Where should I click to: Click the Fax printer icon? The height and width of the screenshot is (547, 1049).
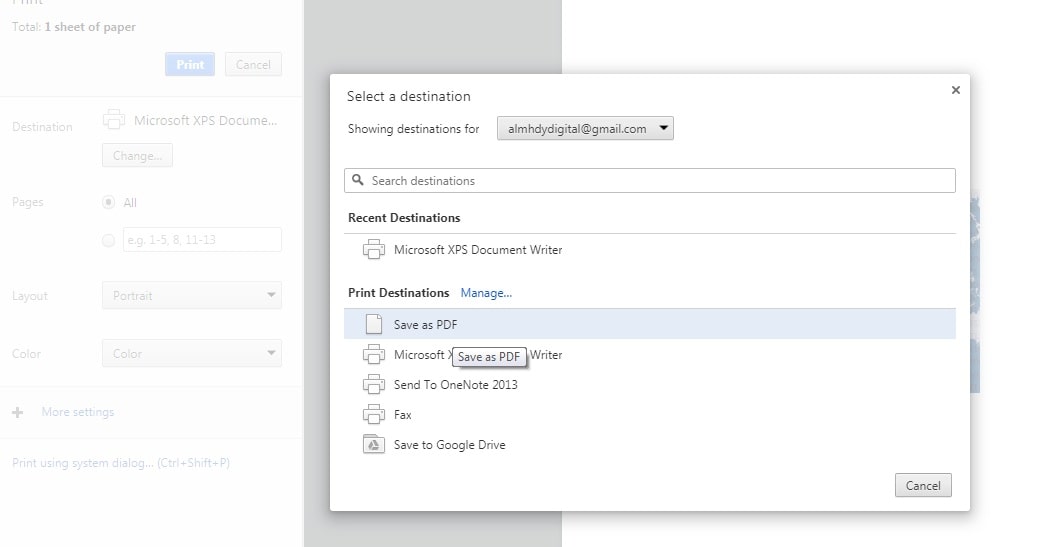pyautogui.click(x=373, y=415)
